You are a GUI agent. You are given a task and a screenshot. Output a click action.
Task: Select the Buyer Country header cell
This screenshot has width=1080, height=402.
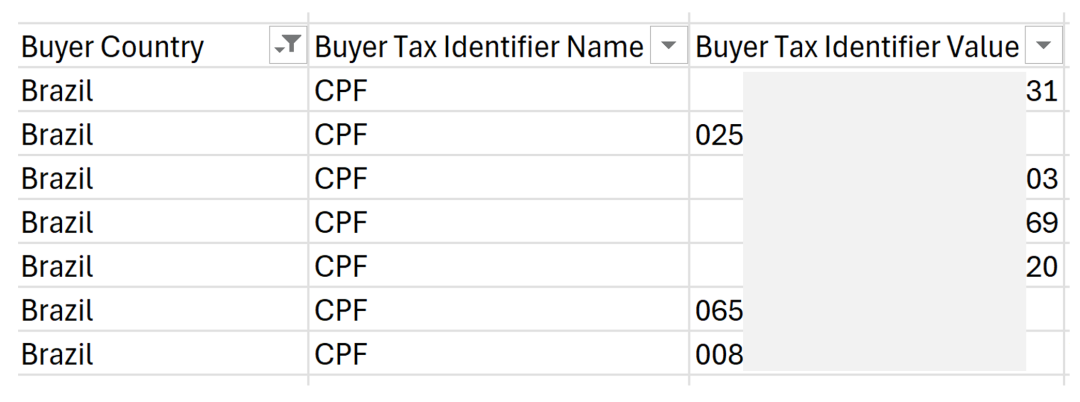coord(163,47)
